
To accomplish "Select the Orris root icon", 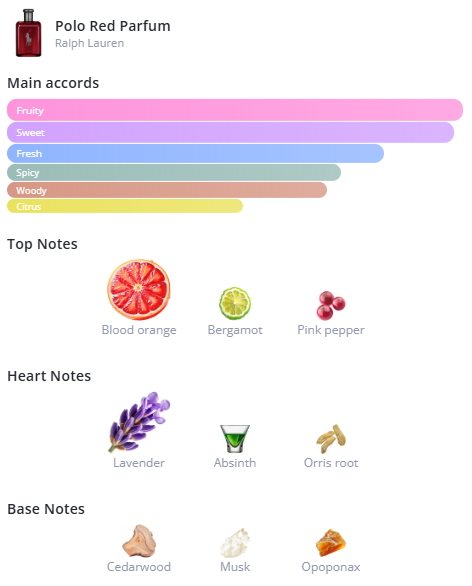I will [x=331, y=438].
